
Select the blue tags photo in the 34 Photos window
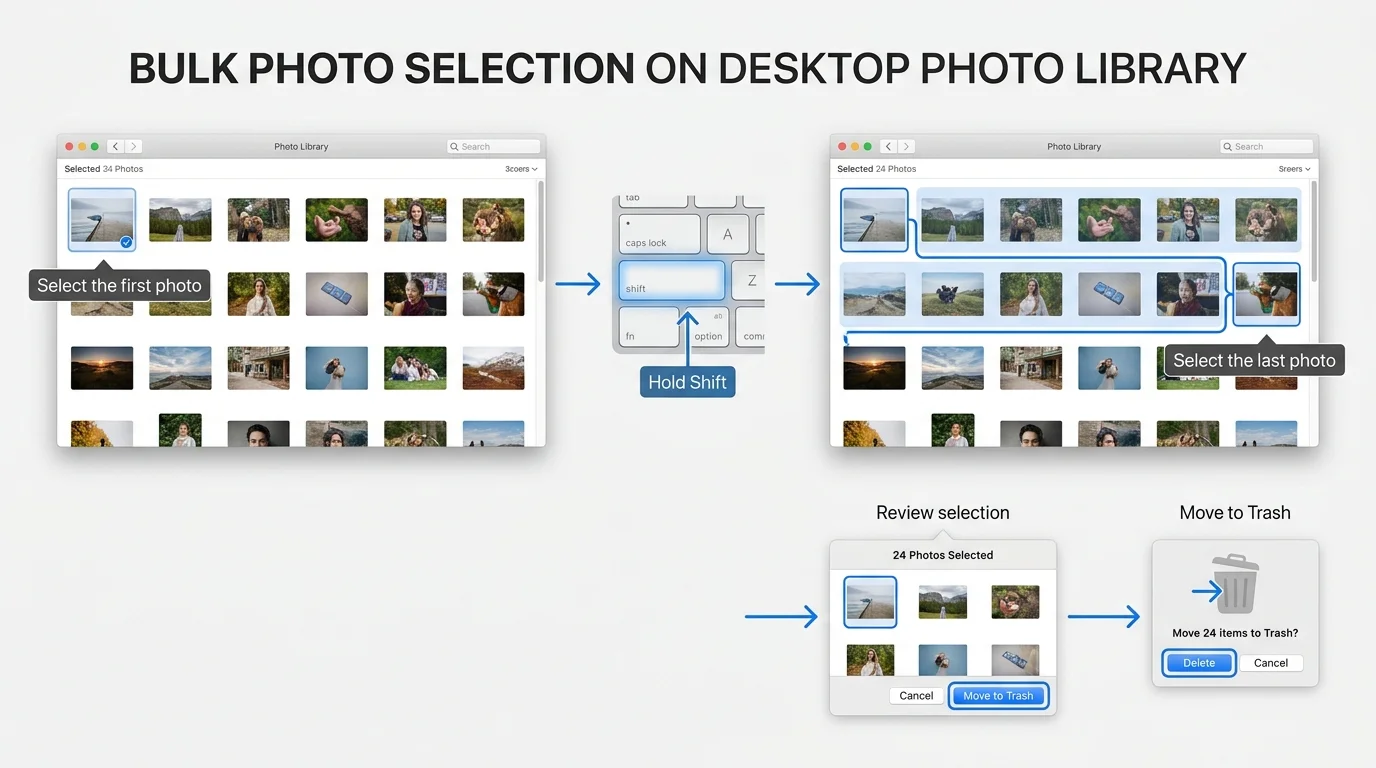click(x=336, y=294)
